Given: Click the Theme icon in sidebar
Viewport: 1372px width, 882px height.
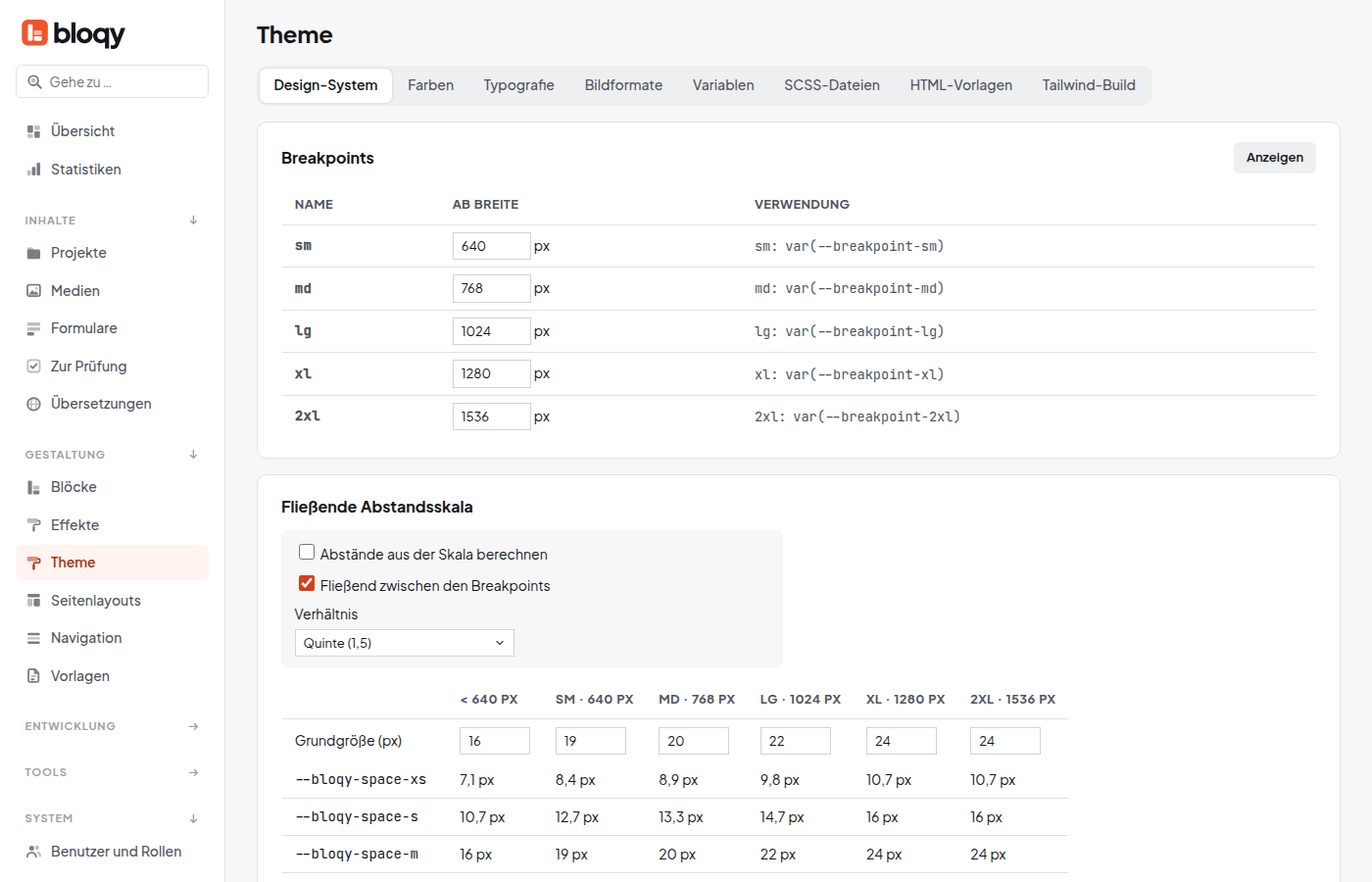Looking at the screenshot, I should [x=33, y=563].
